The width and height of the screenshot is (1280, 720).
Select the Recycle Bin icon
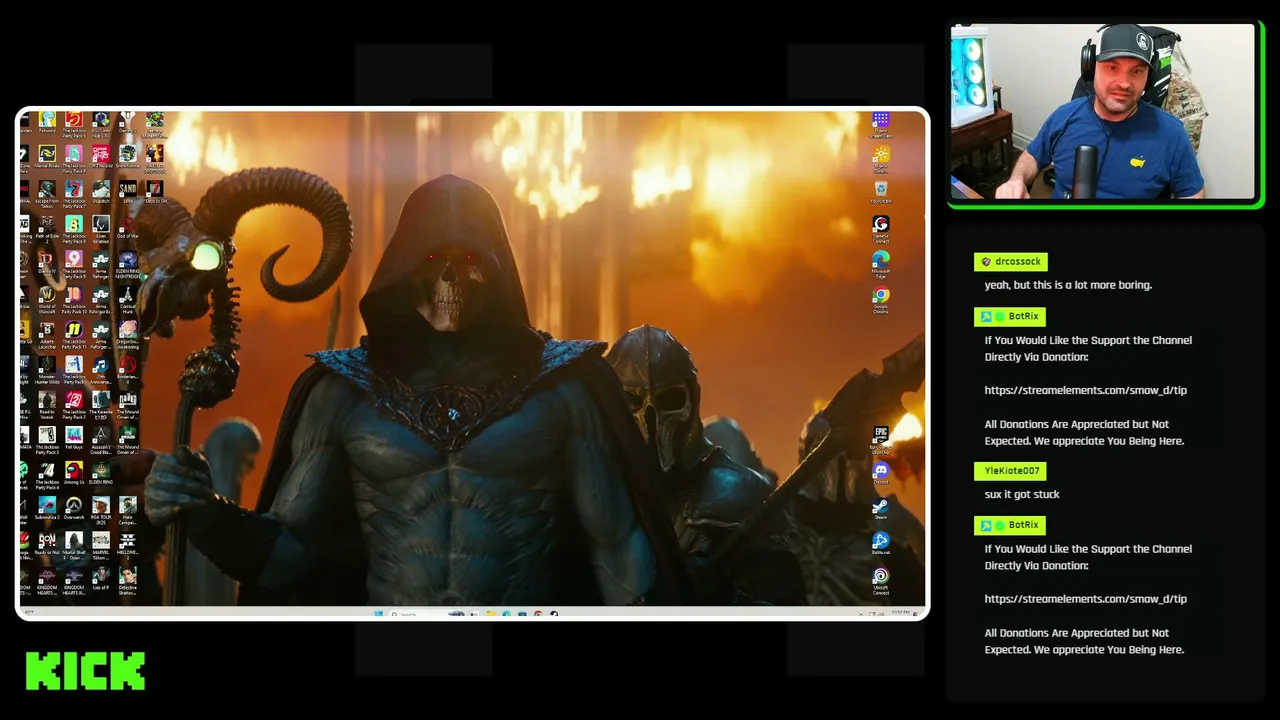click(x=881, y=192)
